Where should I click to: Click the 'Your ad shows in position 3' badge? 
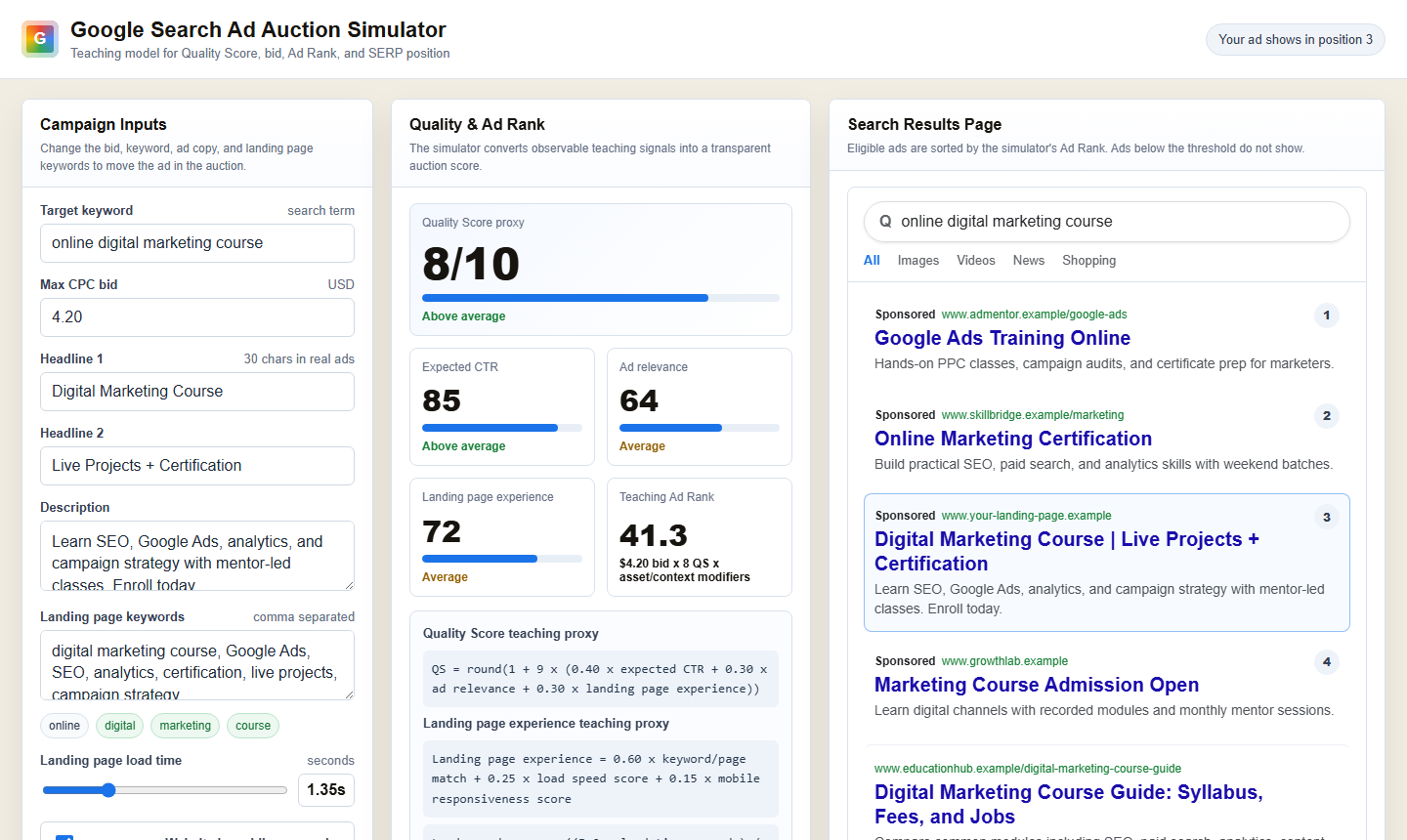pyautogui.click(x=1296, y=40)
